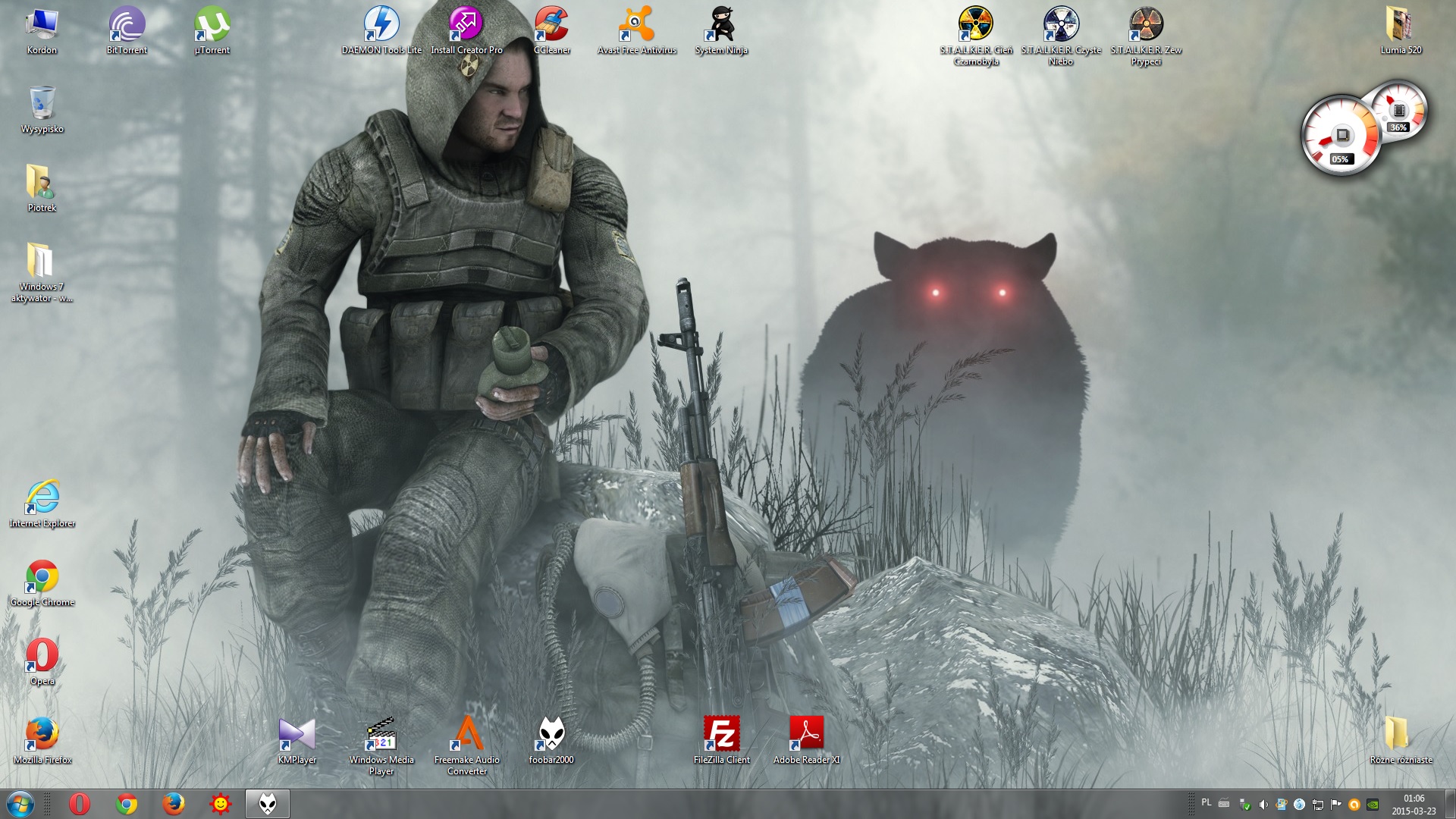Click the Opera taskbar button

(x=80, y=804)
